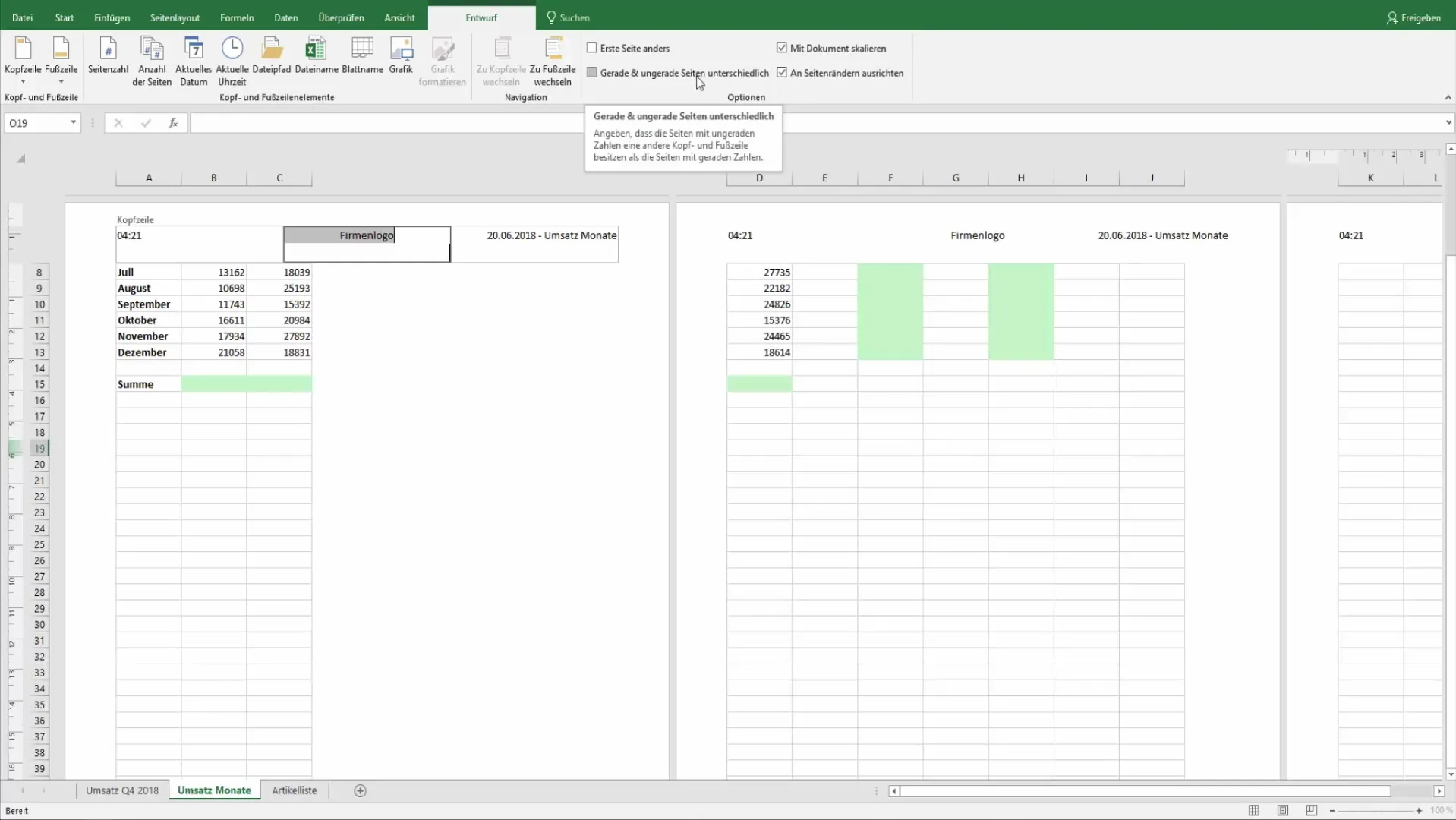Viewport: 1456px width, 820px height.
Task: Select the Entwurf ribbon tab
Action: pyautogui.click(x=481, y=17)
